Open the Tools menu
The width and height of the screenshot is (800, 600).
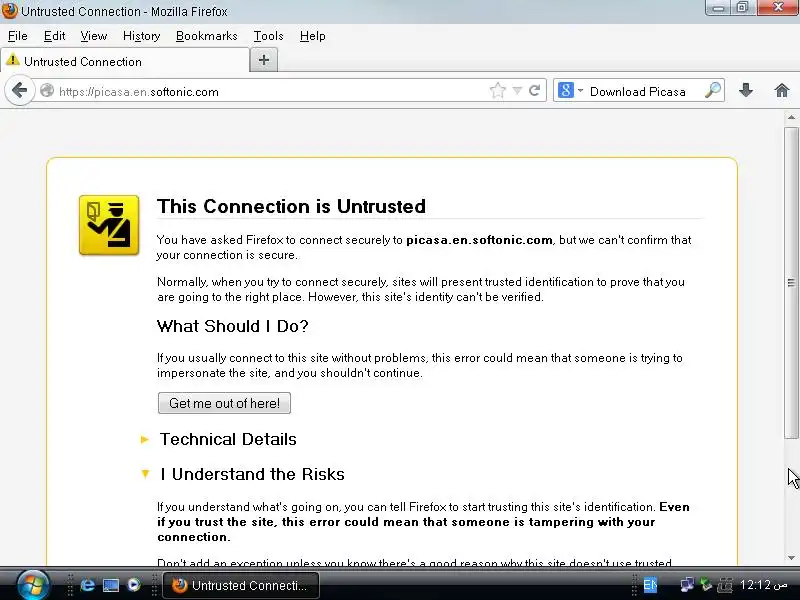268,36
